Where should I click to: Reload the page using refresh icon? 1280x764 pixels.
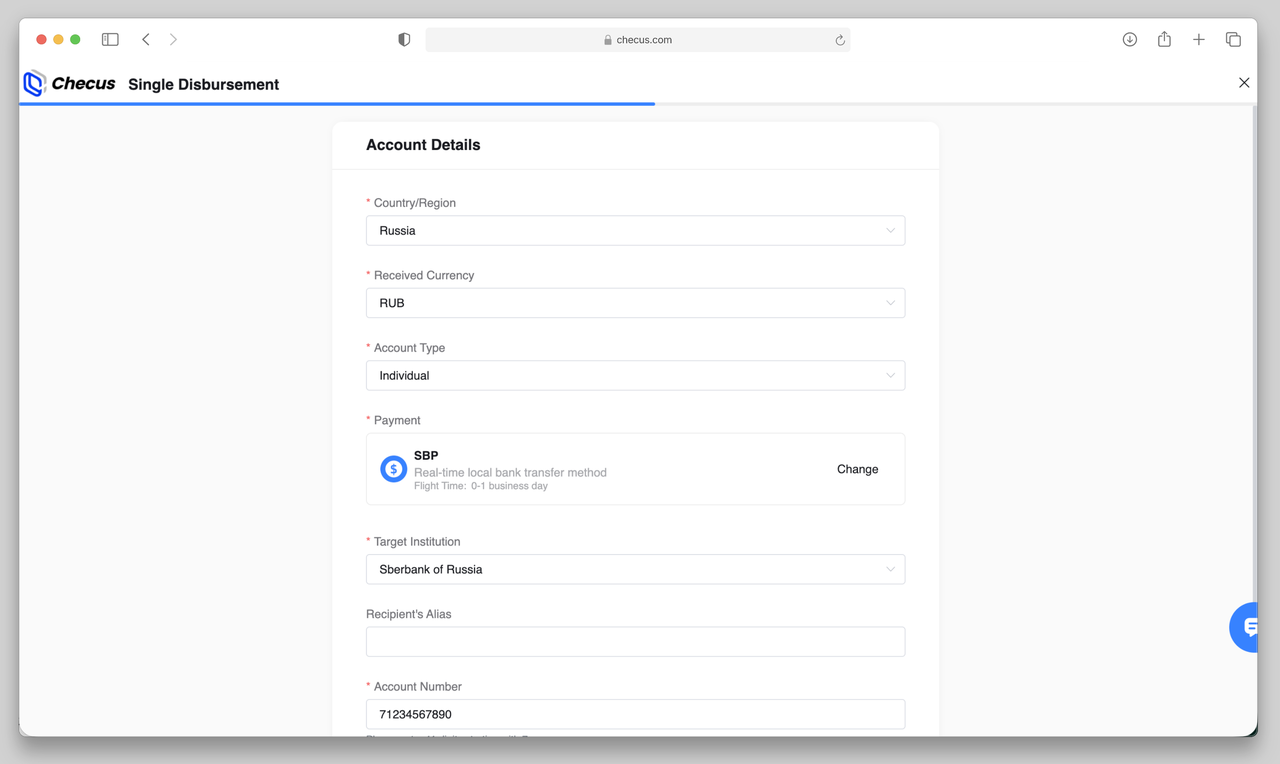tap(840, 40)
